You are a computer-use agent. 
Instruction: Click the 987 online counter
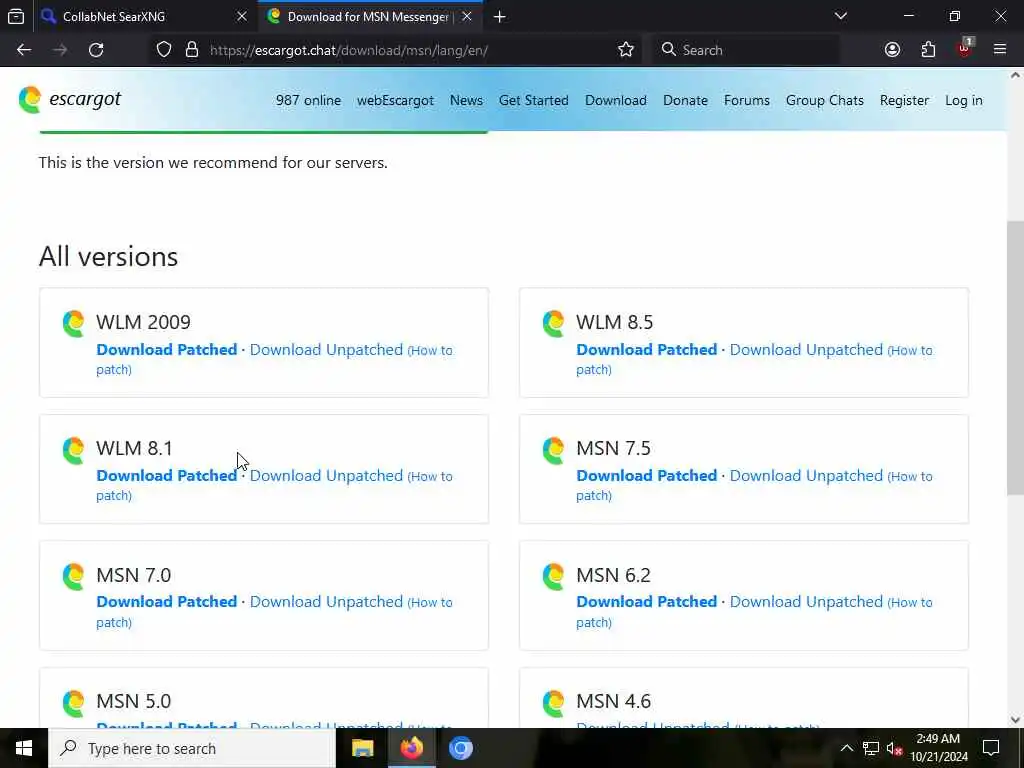pyautogui.click(x=308, y=101)
